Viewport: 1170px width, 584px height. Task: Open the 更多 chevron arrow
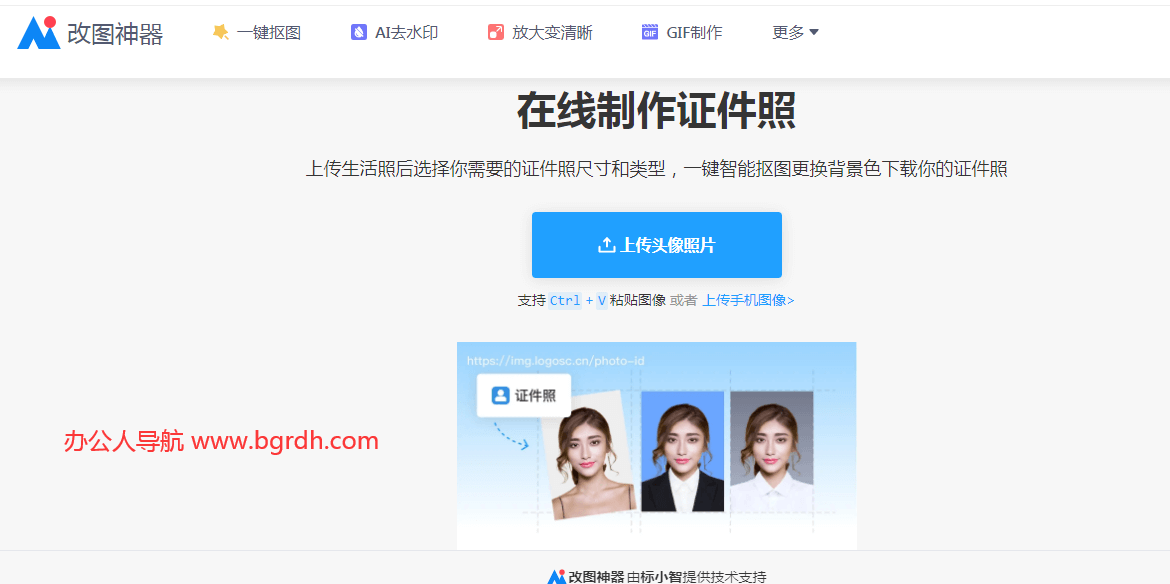coord(815,31)
